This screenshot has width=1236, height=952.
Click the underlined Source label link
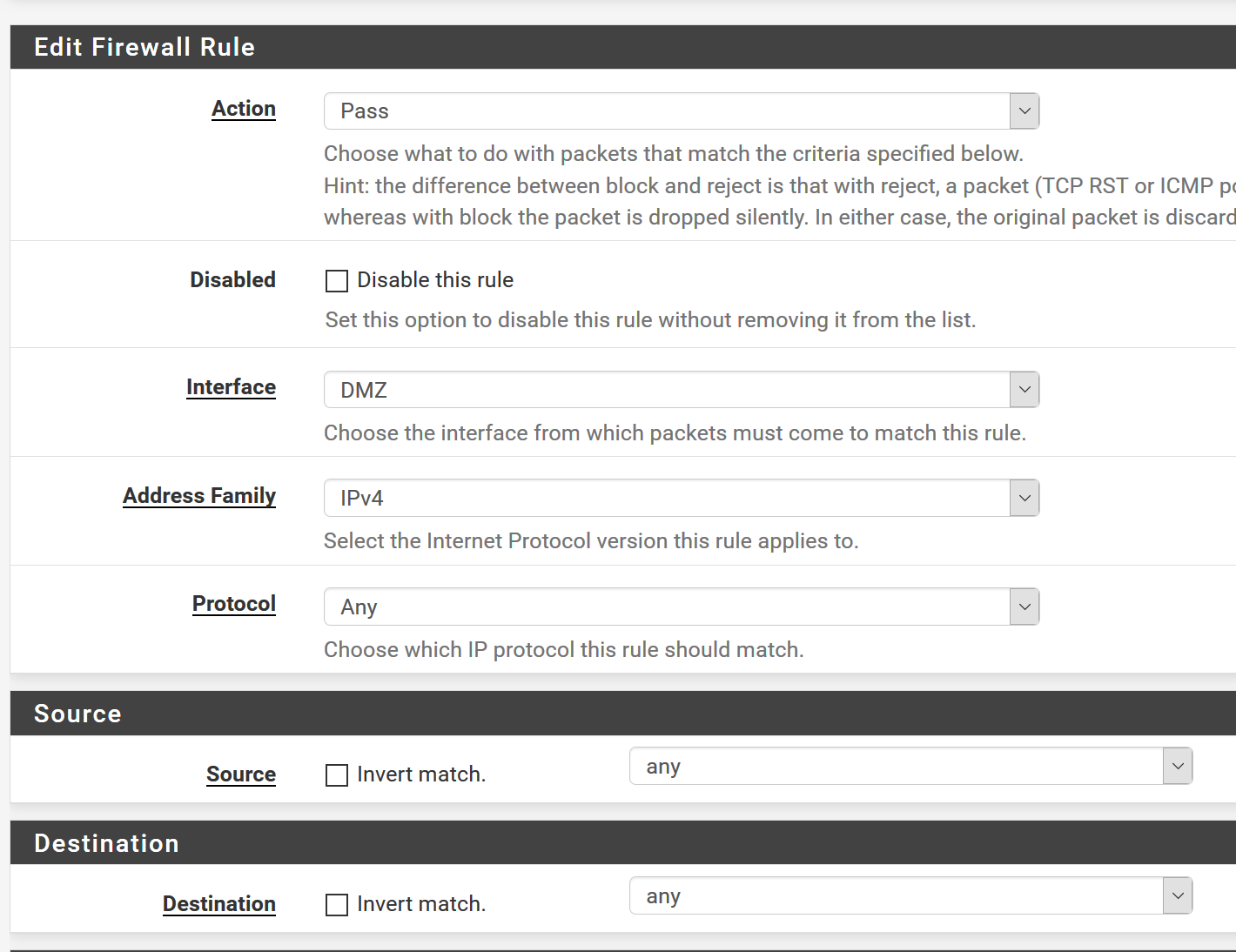(x=241, y=774)
